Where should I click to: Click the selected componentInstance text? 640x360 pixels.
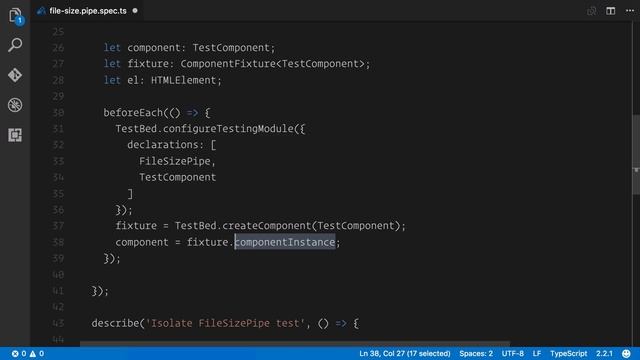[285, 242]
